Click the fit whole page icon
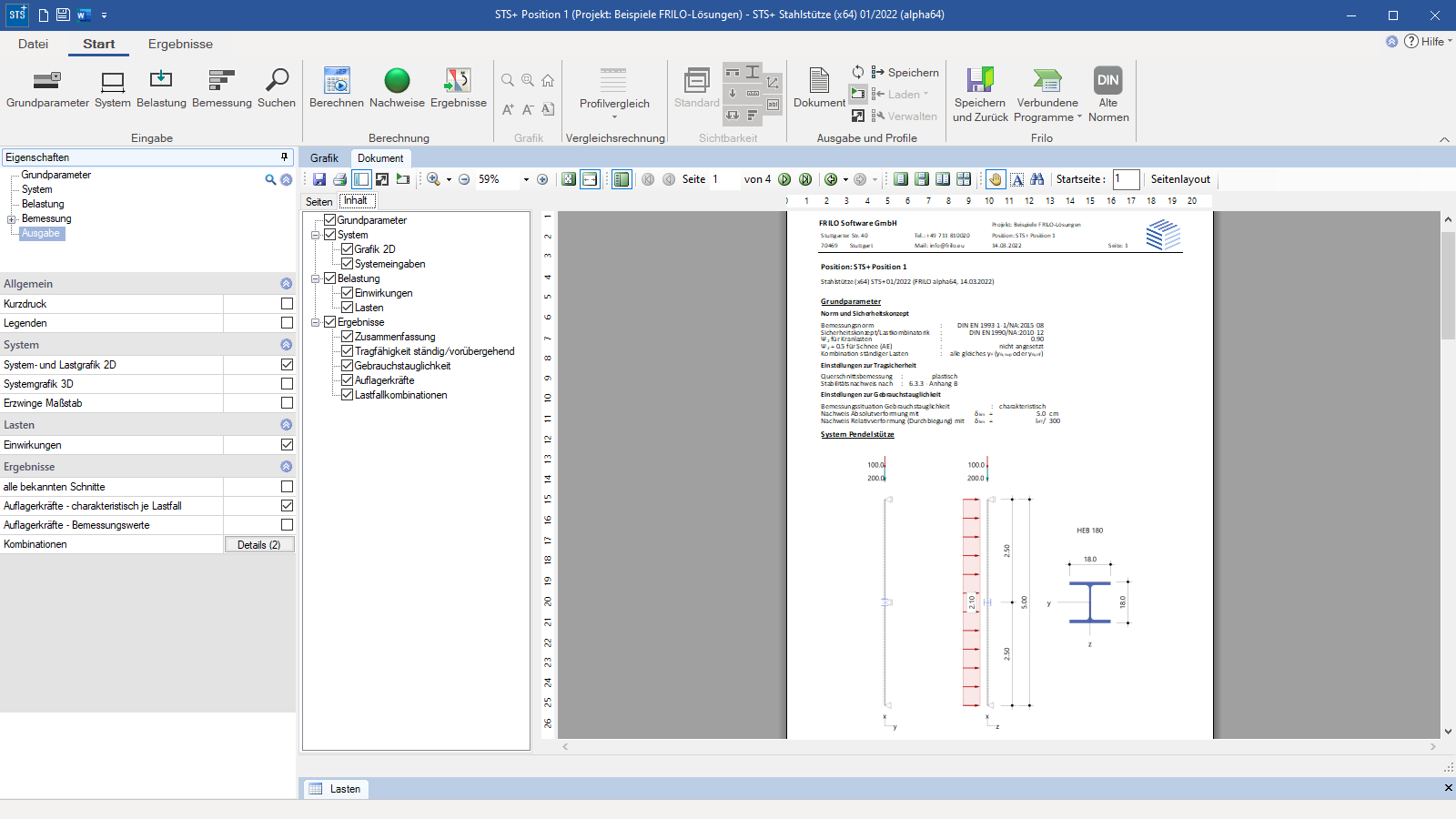The width and height of the screenshot is (1456, 819). click(x=569, y=179)
